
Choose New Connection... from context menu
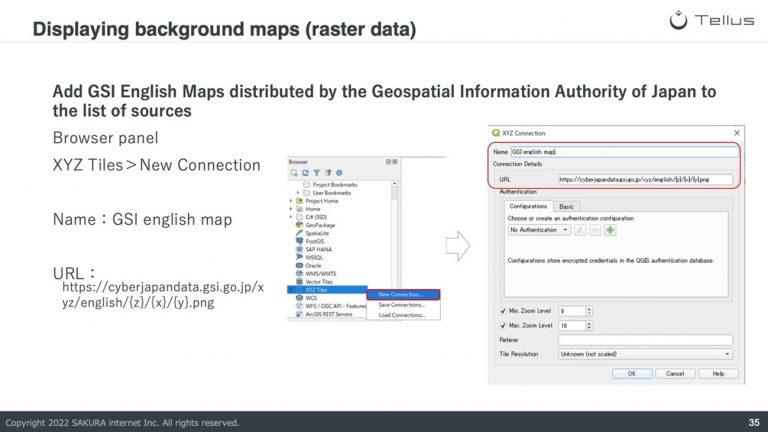tap(403, 294)
